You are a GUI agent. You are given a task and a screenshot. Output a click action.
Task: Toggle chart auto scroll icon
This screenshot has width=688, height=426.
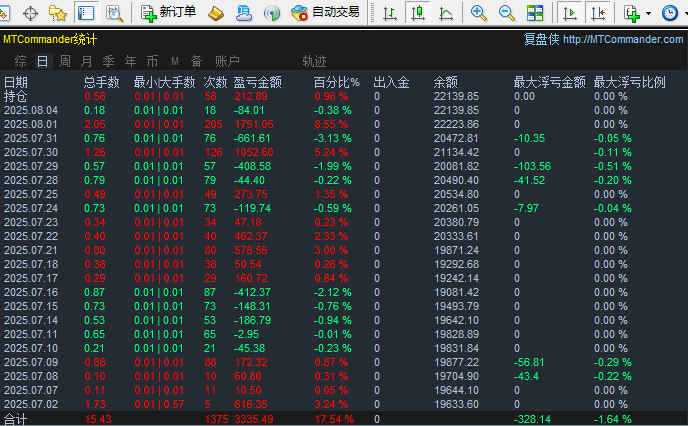[x=570, y=14]
